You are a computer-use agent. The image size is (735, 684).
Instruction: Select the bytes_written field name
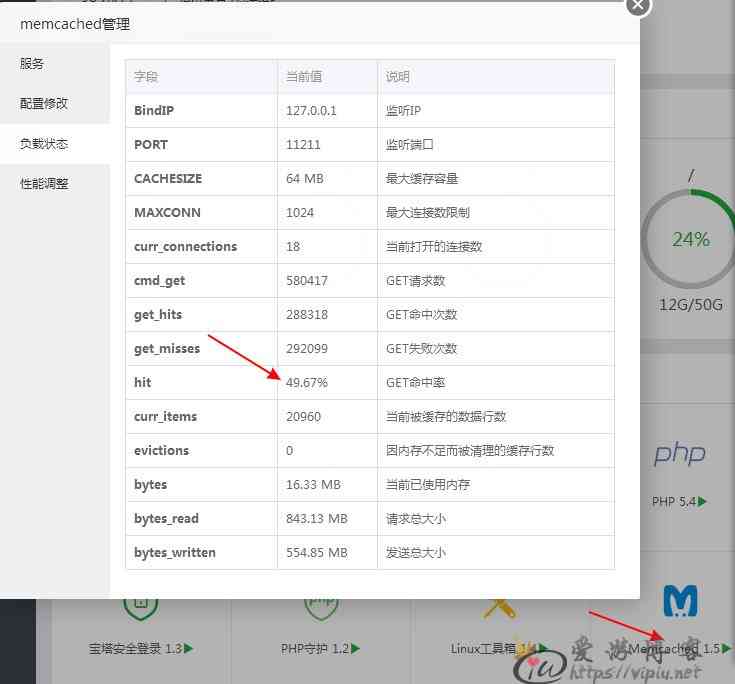(x=175, y=553)
